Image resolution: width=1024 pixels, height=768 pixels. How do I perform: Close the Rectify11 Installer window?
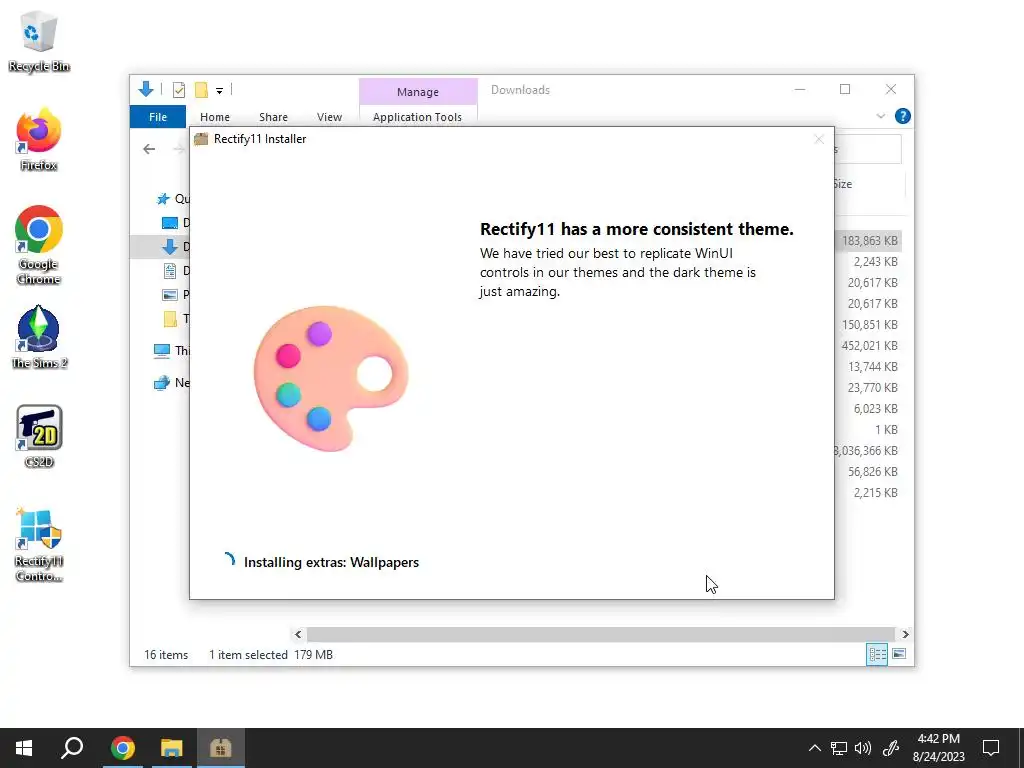(x=819, y=139)
